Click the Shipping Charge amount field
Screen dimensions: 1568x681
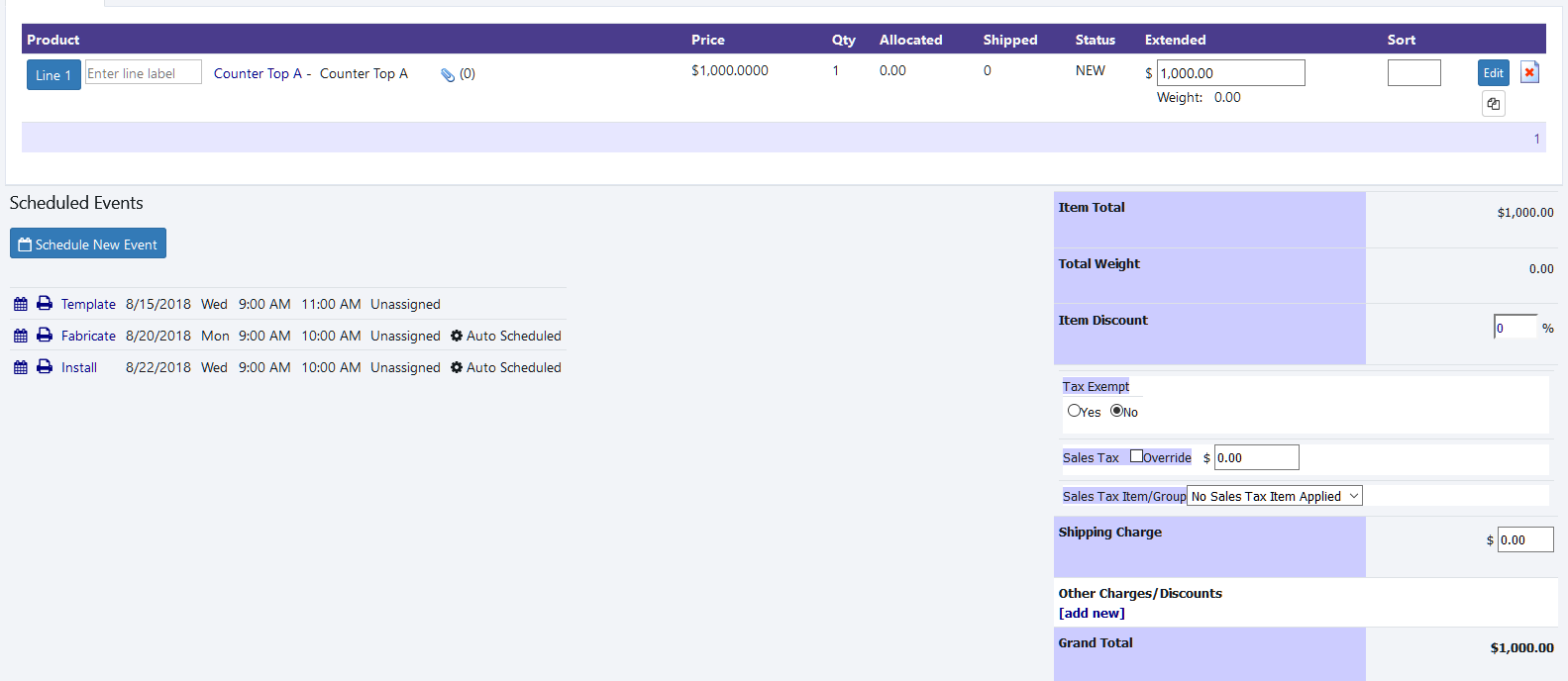point(1524,539)
